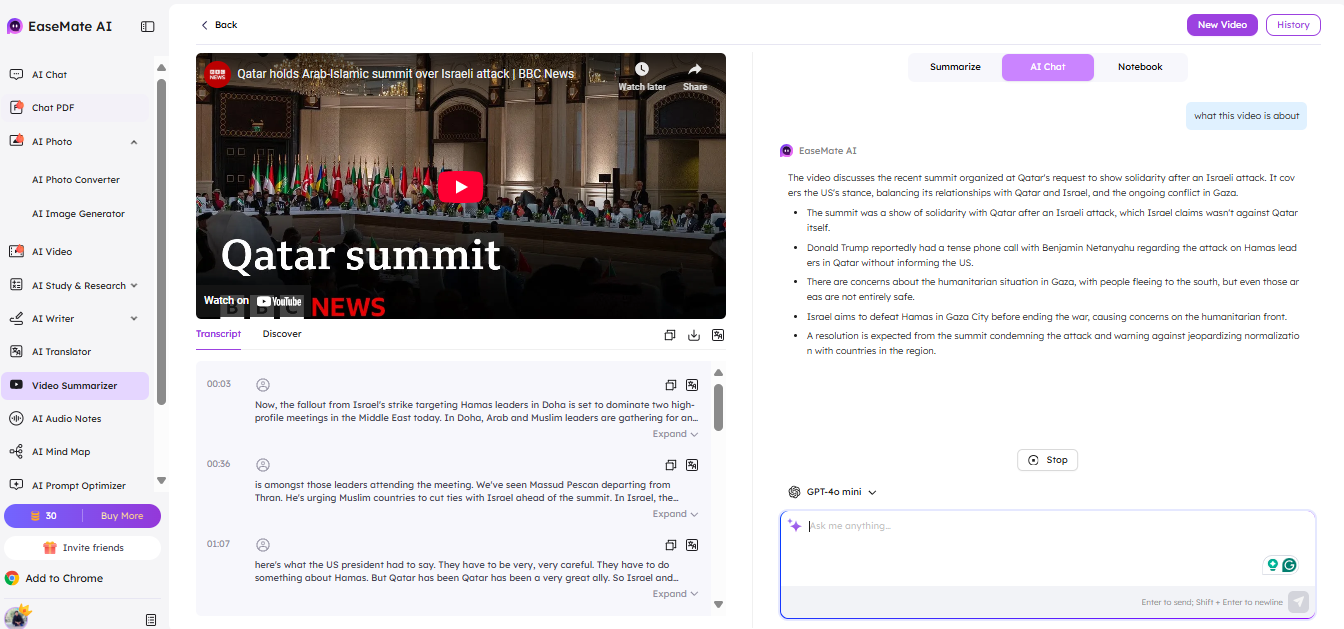Image resolution: width=1344 pixels, height=629 pixels.
Task: Play the Qatar summit YouTube video
Action: pos(461,187)
